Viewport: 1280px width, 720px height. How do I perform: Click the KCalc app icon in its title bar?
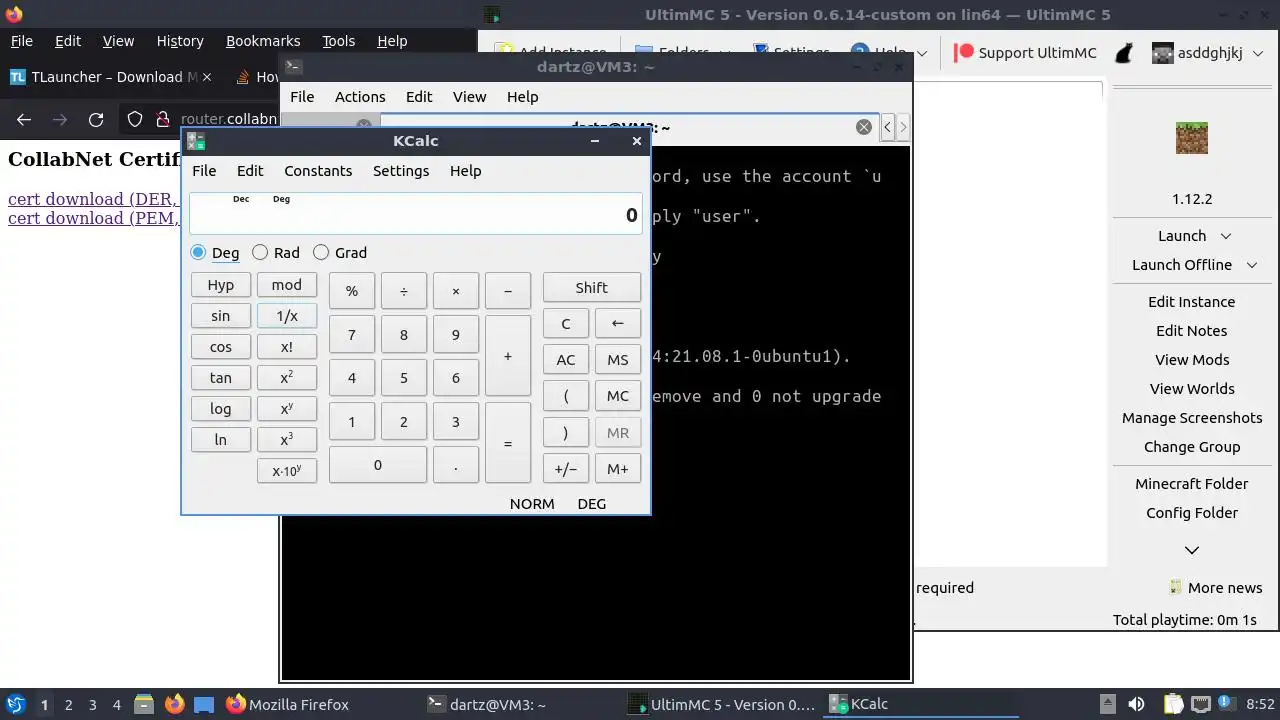pyautogui.click(x=196, y=141)
